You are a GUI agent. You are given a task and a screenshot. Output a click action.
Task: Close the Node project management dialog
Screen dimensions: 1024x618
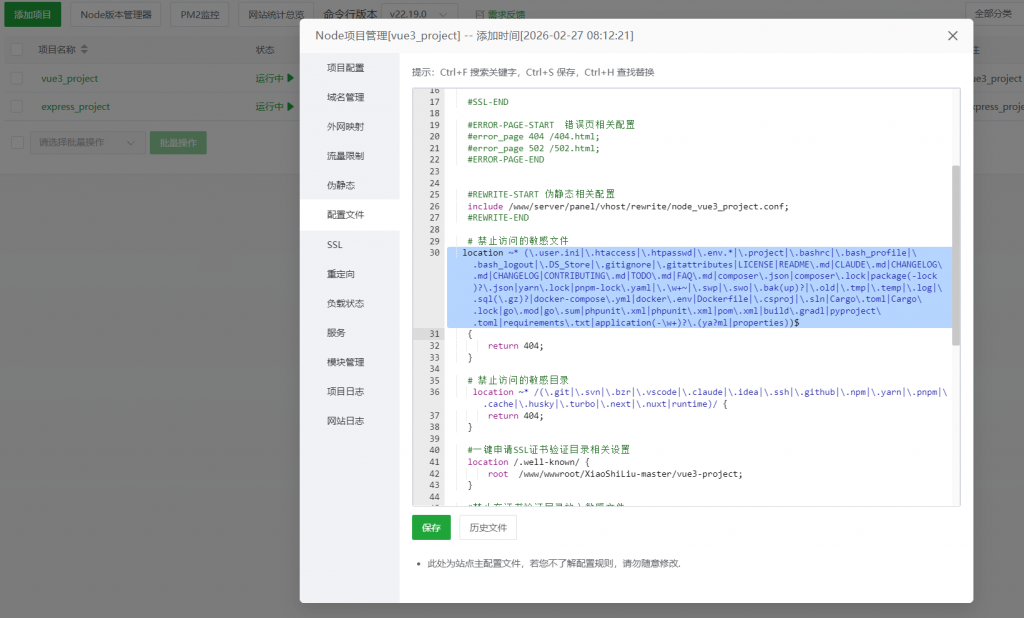point(952,36)
